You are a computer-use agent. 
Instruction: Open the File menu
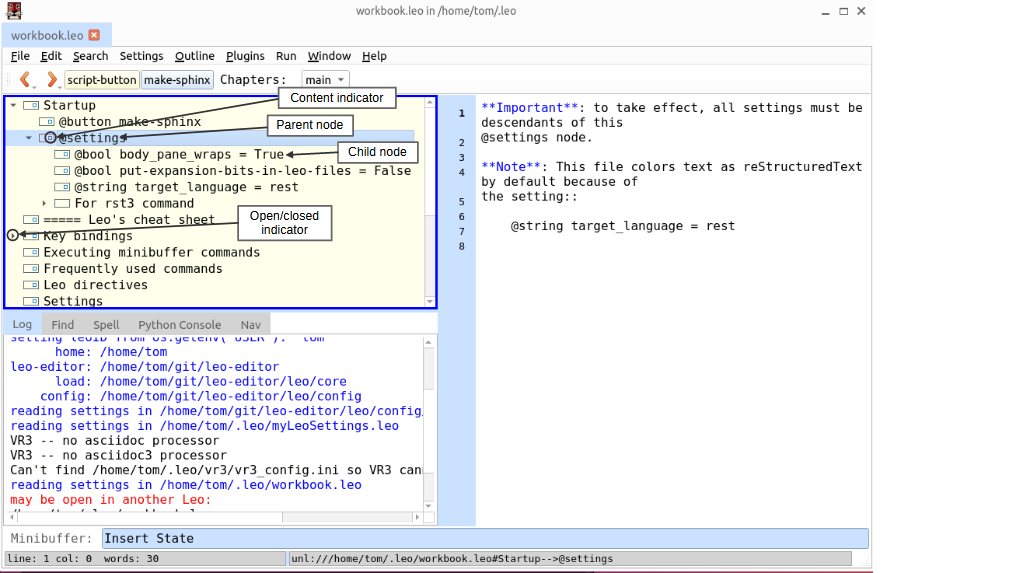coord(20,56)
